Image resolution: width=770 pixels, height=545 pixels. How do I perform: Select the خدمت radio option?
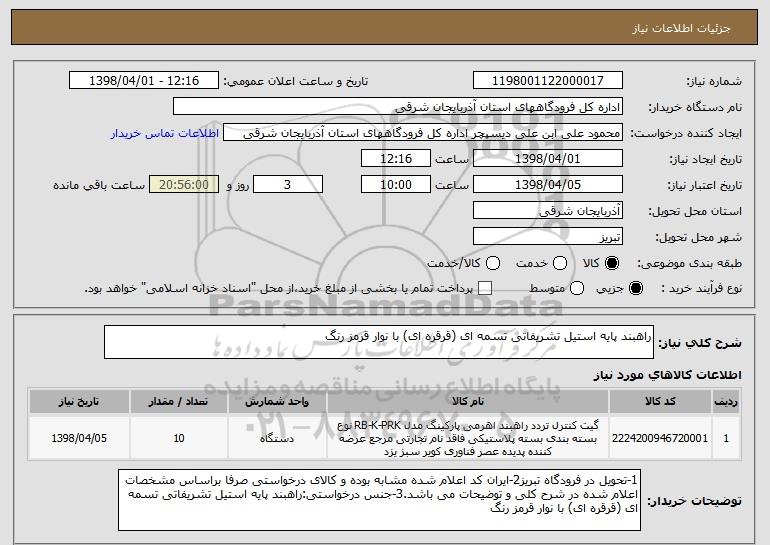[560, 263]
